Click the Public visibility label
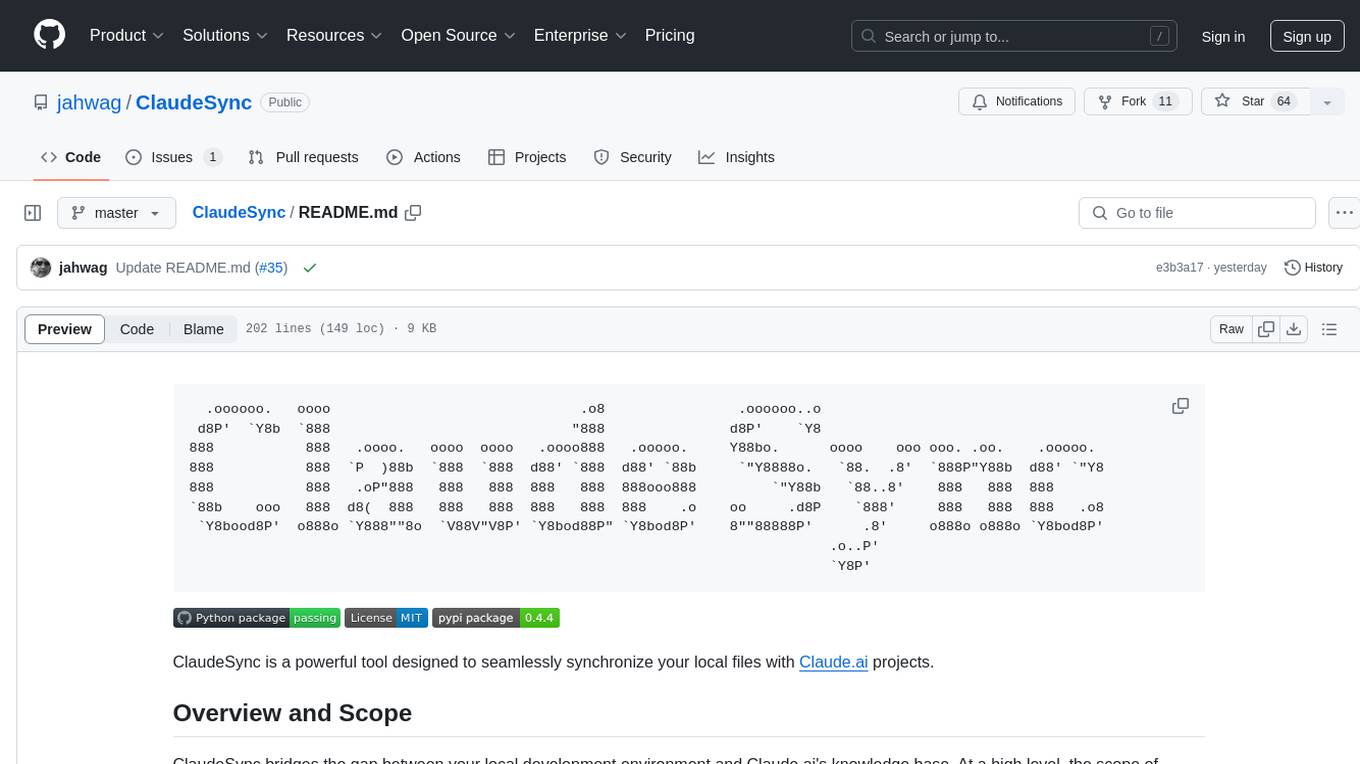 point(285,102)
